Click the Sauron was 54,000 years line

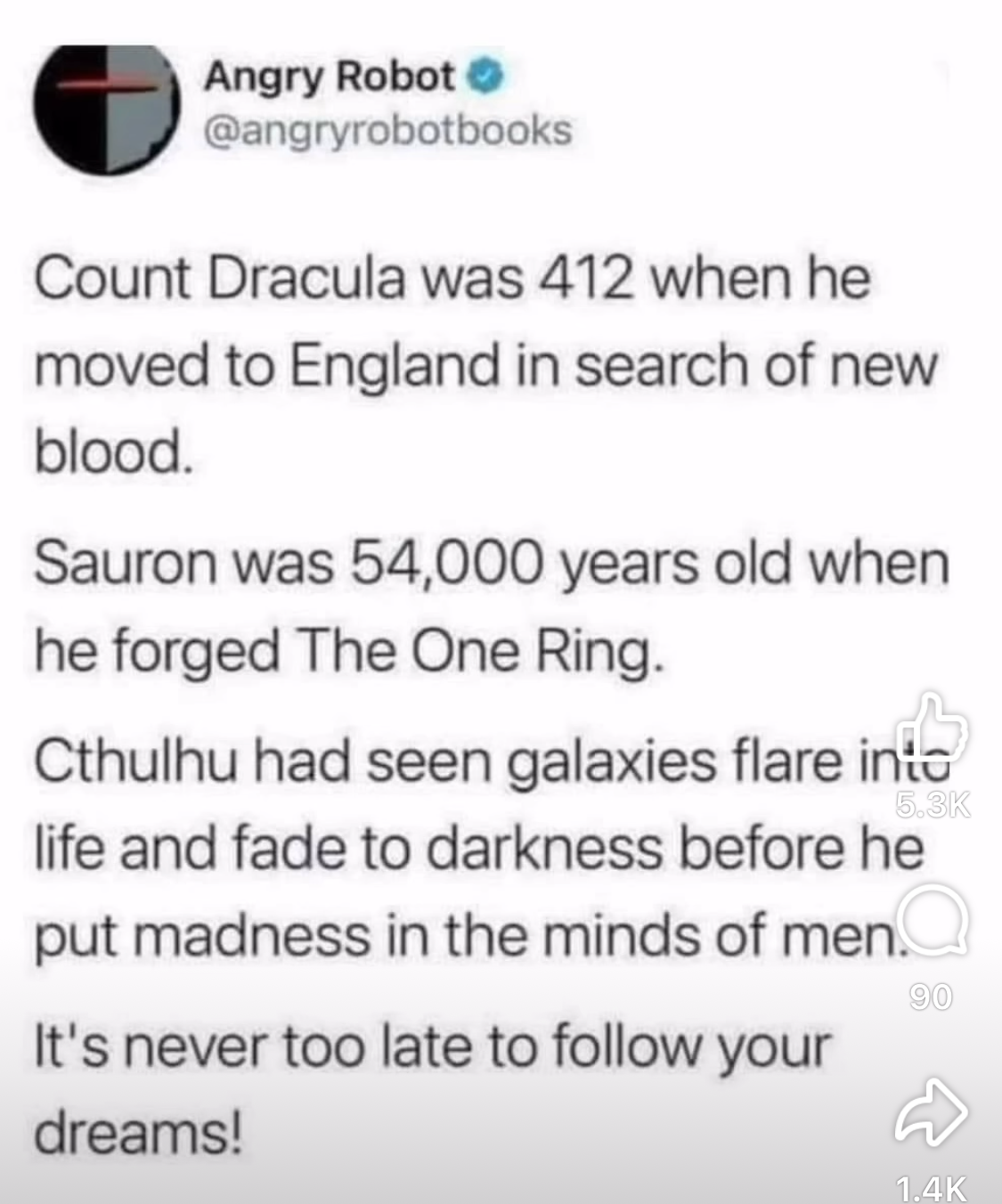[492, 563]
